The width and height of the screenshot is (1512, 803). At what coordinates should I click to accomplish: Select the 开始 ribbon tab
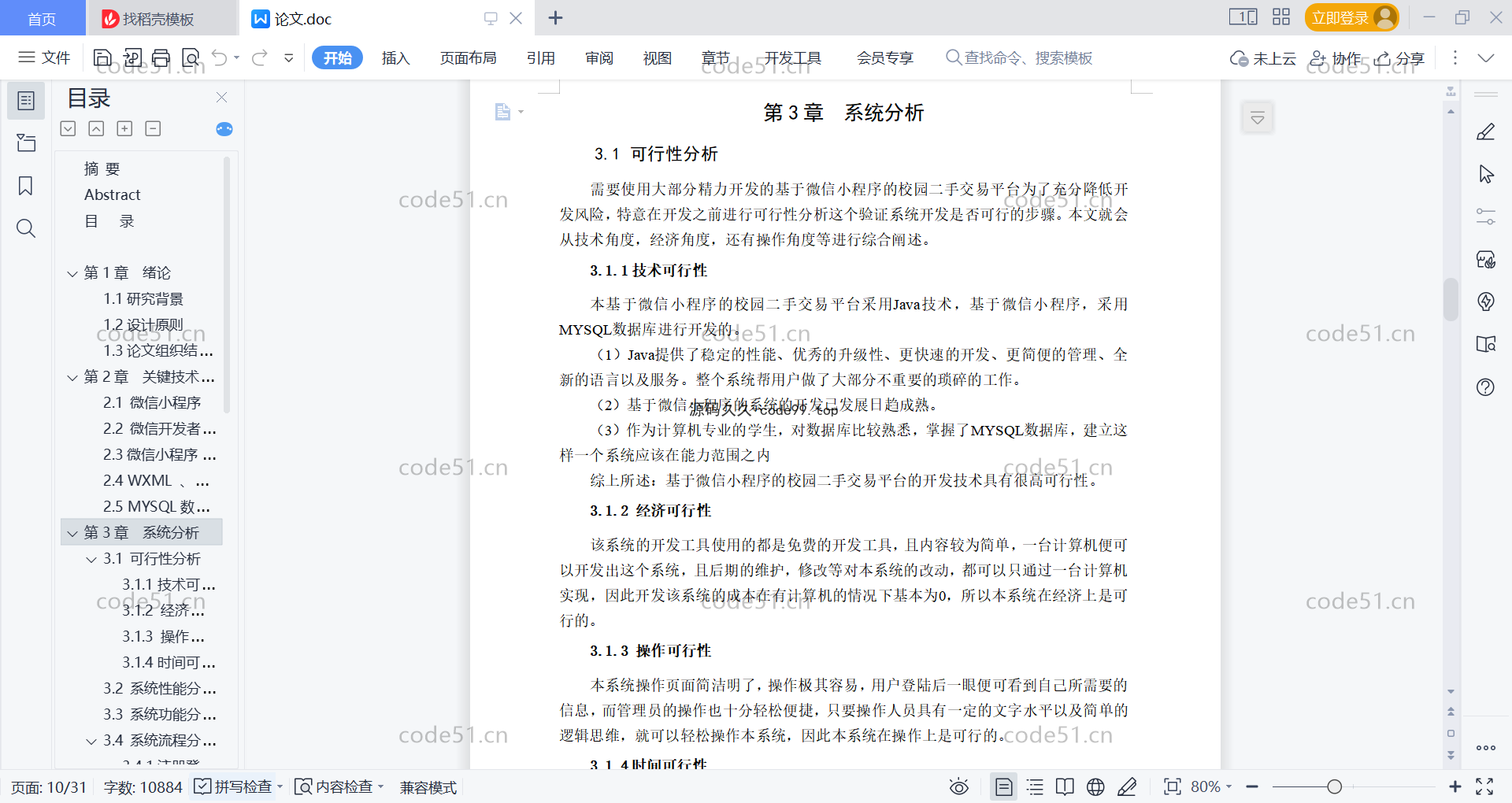(337, 57)
